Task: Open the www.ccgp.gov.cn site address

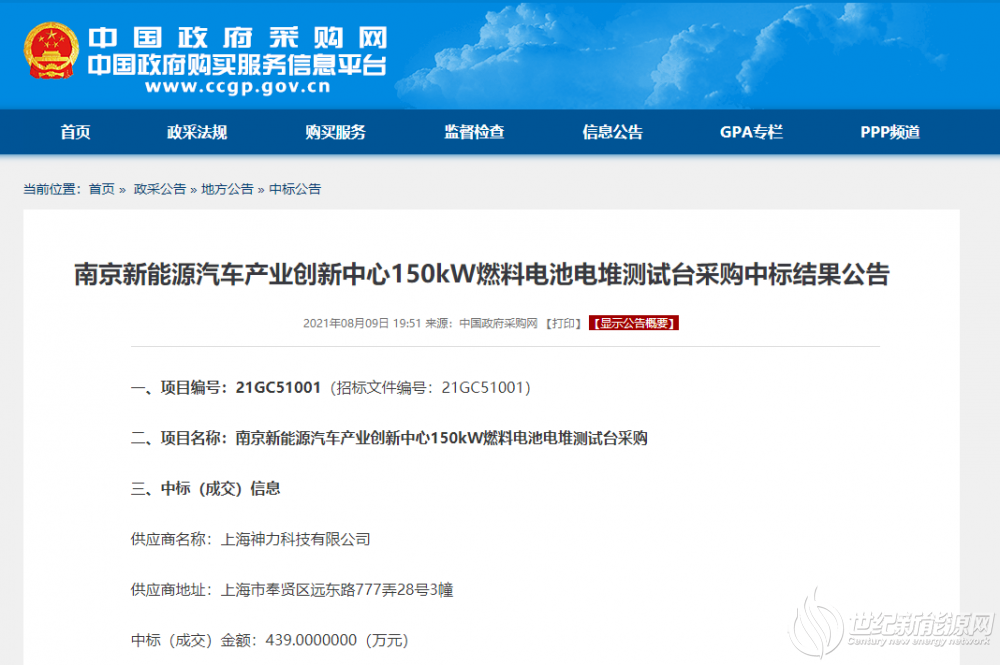Action: click(x=237, y=86)
